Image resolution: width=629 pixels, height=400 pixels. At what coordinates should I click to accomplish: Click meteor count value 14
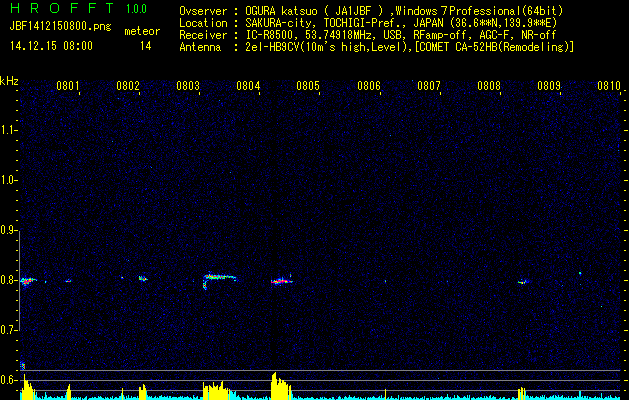coord(146,46)
